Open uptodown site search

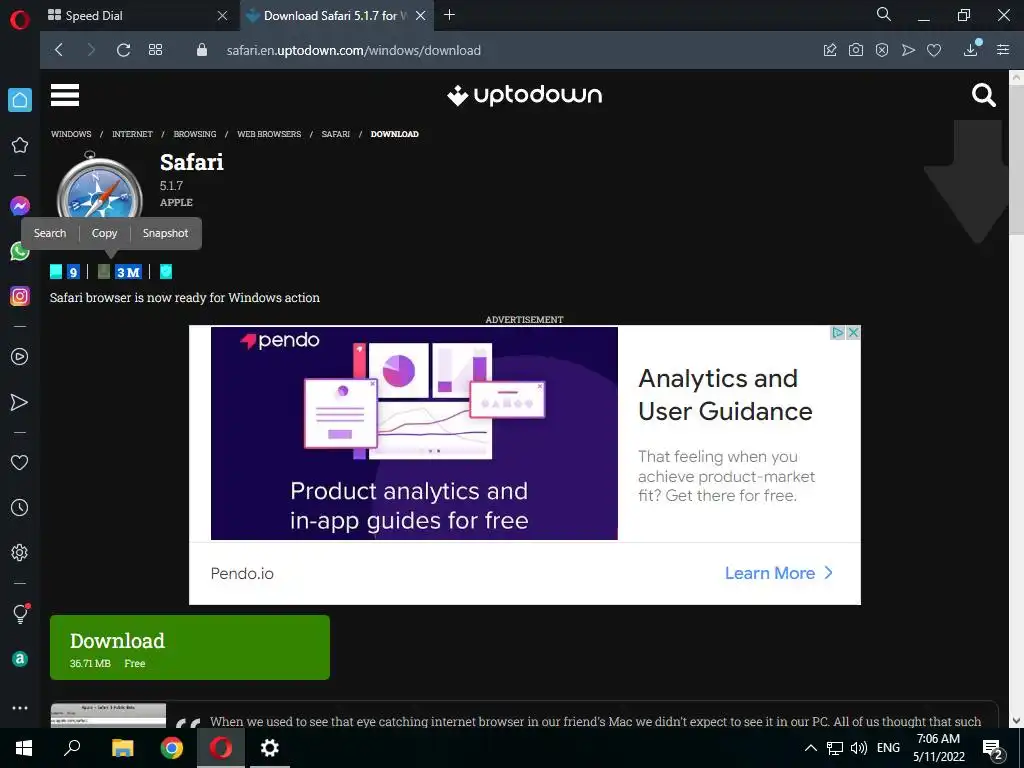coord(983,95)
